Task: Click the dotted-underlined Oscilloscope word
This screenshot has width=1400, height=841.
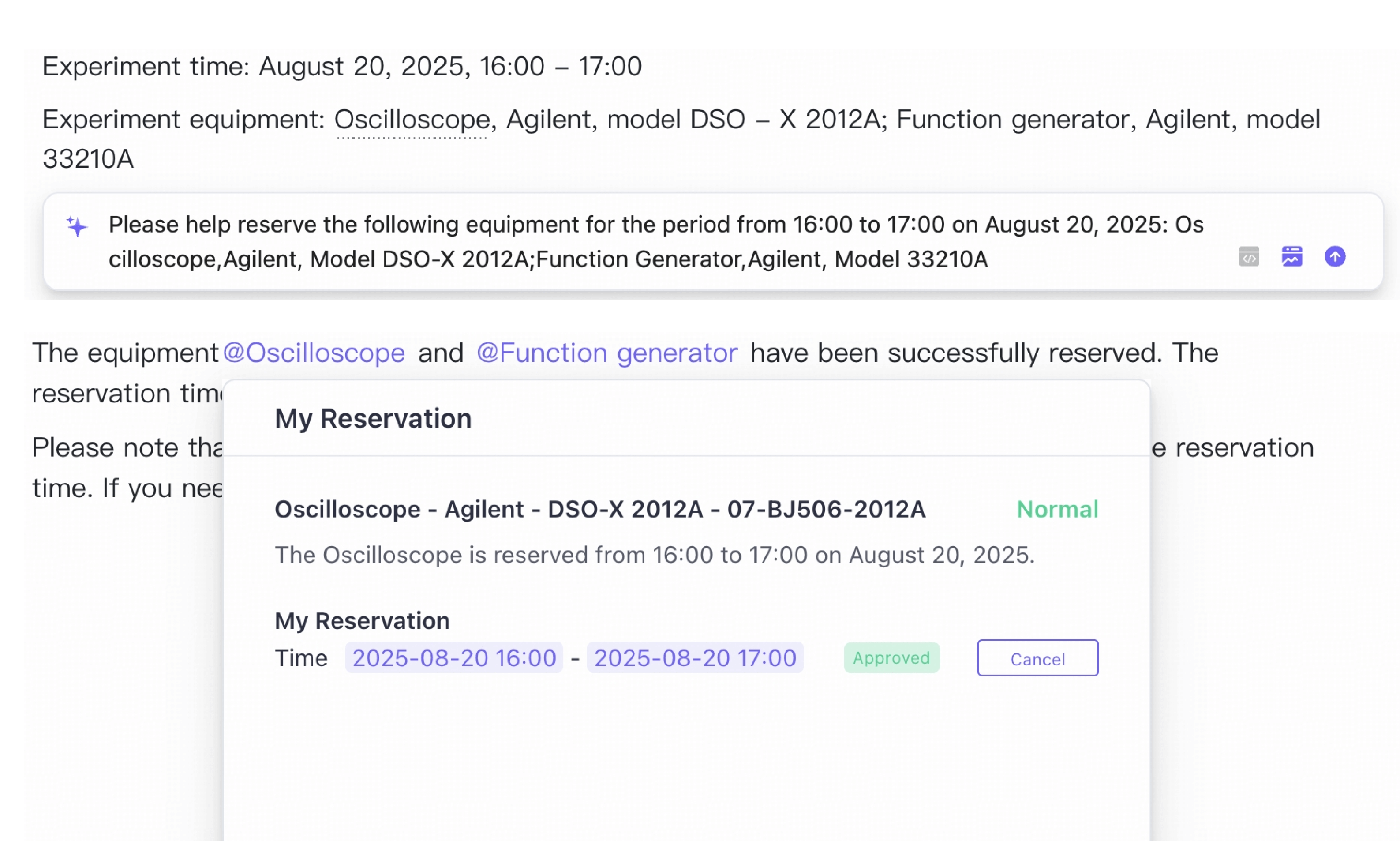Action: pyautogui.click(x=412, y=120)
